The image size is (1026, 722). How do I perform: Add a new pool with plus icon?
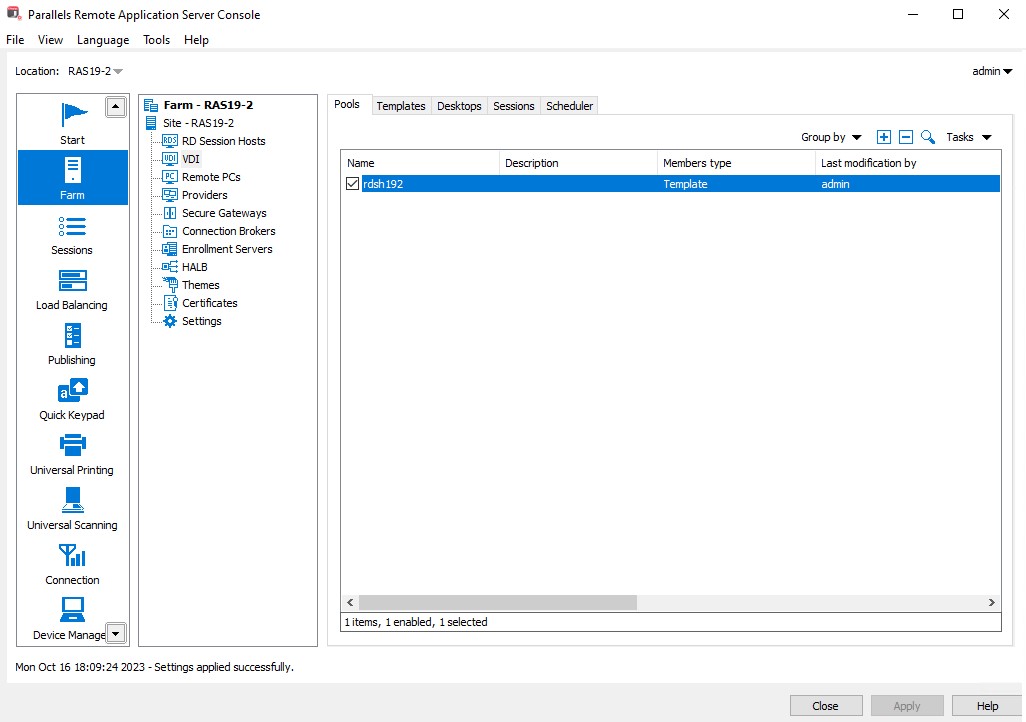click(883, 137)
